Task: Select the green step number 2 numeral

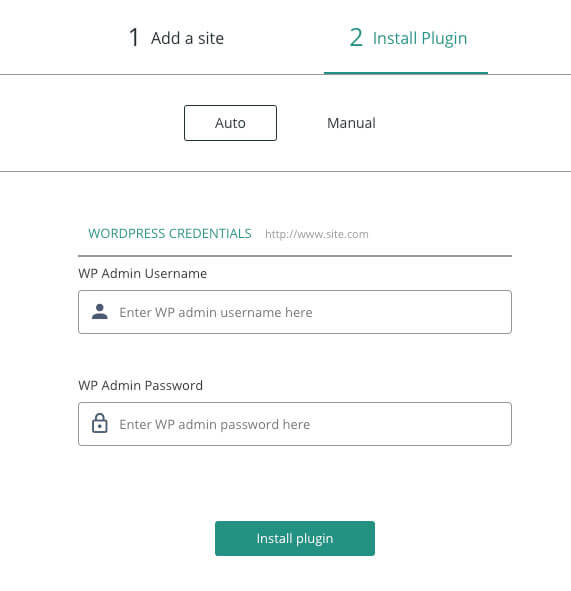Action: (x=356, y=38)
